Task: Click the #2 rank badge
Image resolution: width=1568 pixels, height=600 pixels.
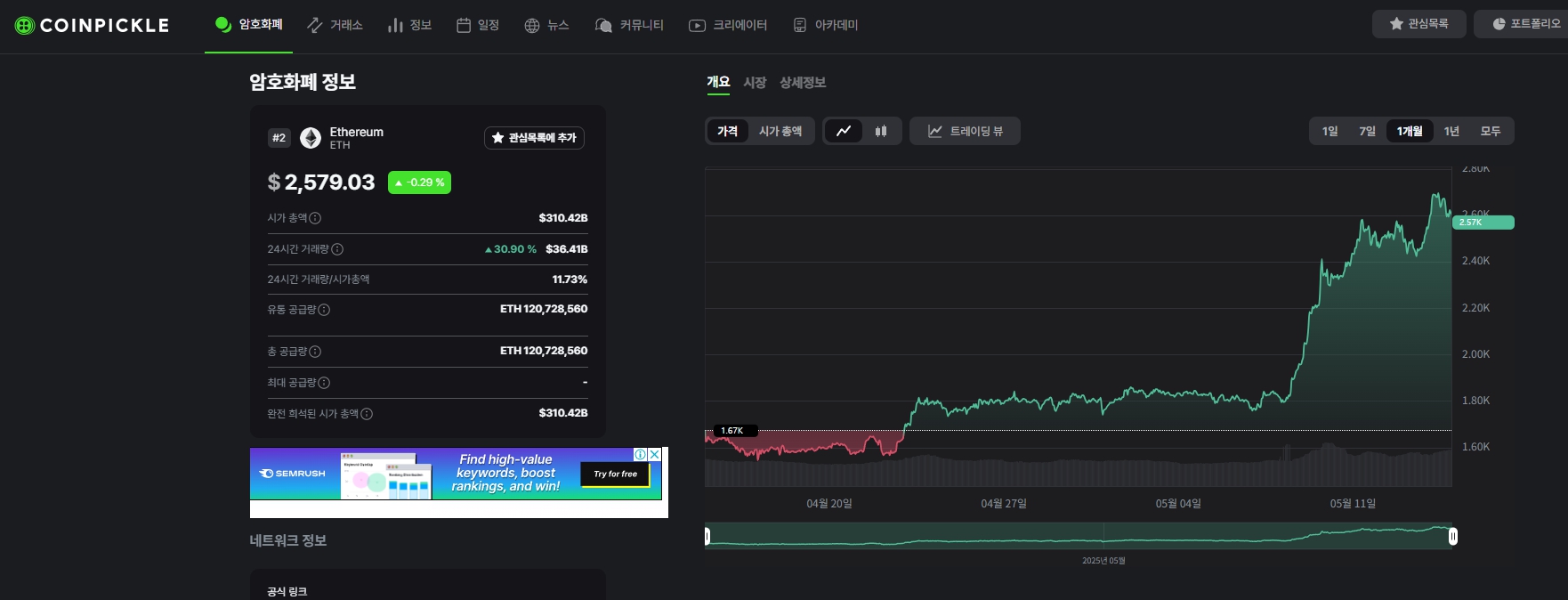Action: coord(279,138)
